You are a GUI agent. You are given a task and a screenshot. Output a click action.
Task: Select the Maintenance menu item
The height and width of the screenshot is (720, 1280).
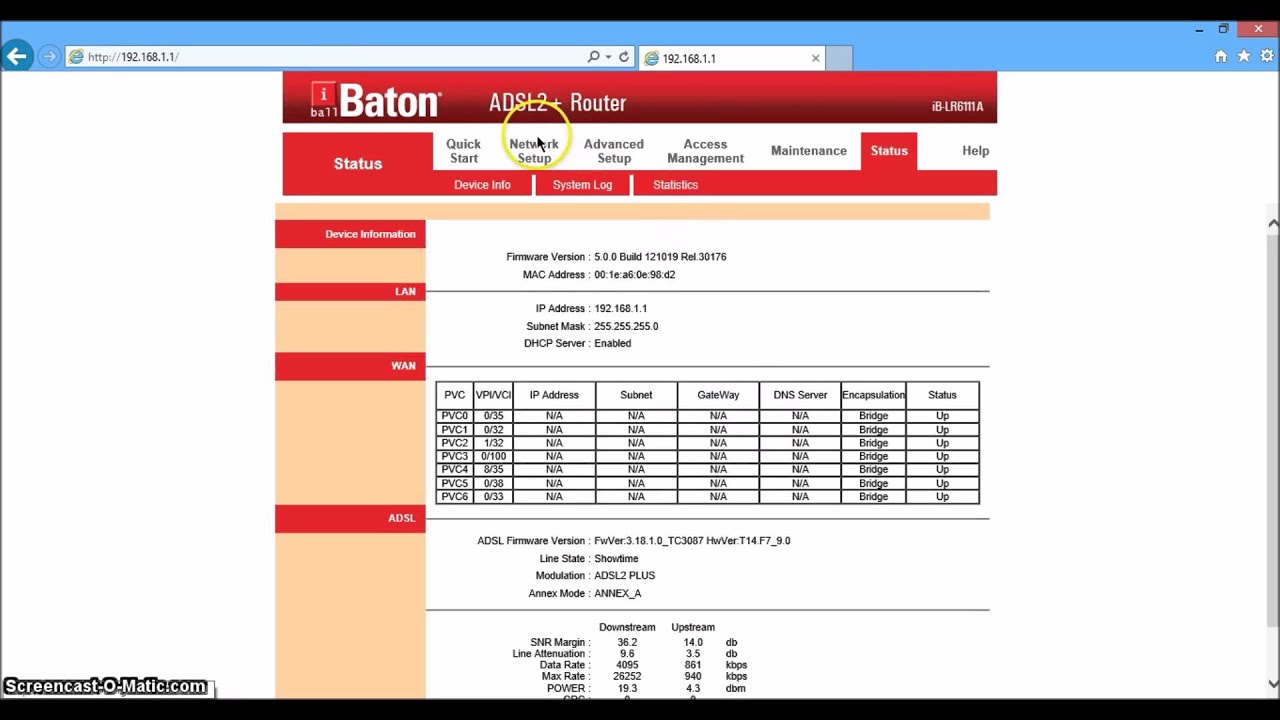click(808, 151)
